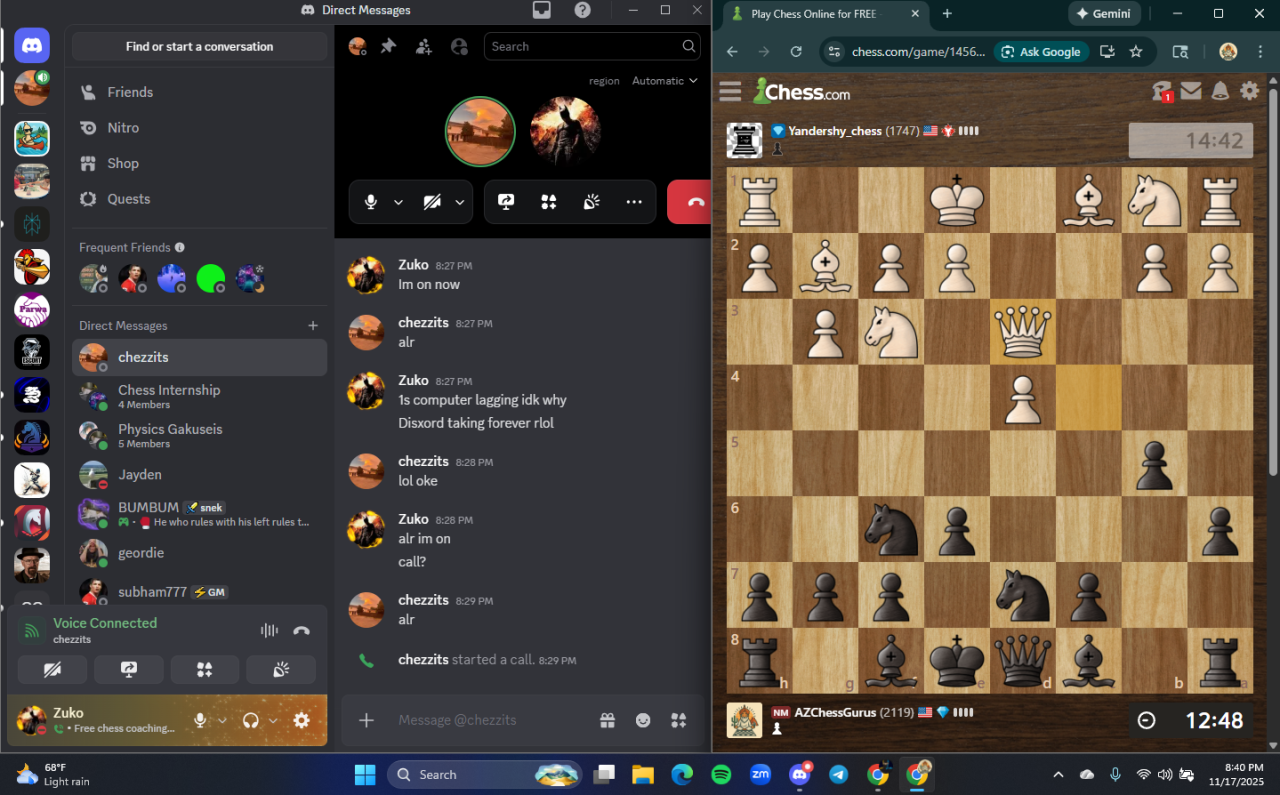Open chess.com friends icon with notification badge
Image resolution: width=1280 pixels, height=795 pixels.
pos(1162,91)
